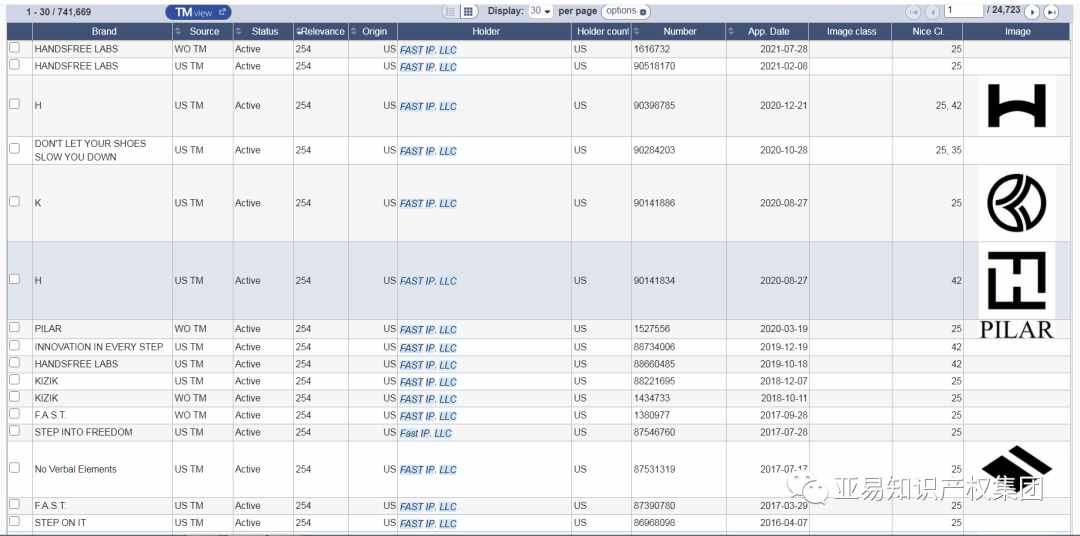Click the Image column header
The width and height of the screenshot is (1080, 536).
point(1017,32)
